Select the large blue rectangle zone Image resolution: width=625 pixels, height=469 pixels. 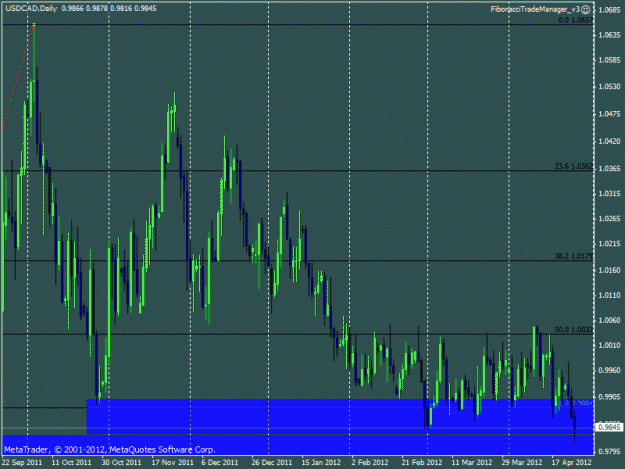pyautogui.click(x=340, y=416)
